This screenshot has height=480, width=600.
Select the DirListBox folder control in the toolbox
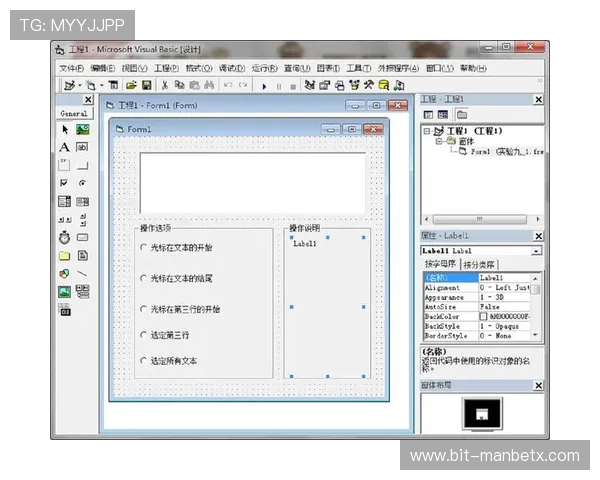pyautogui.click(x=64, y=256)
